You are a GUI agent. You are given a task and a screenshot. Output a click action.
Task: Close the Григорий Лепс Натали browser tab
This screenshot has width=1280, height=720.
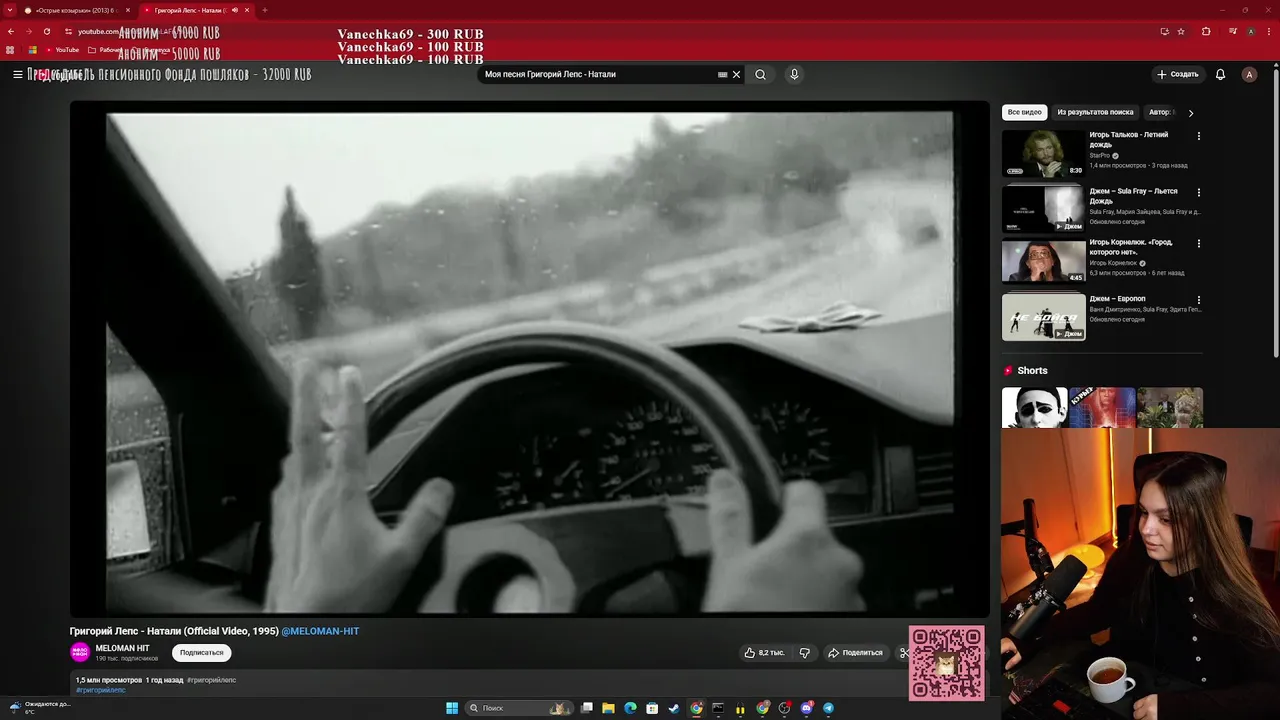(247, 10)
